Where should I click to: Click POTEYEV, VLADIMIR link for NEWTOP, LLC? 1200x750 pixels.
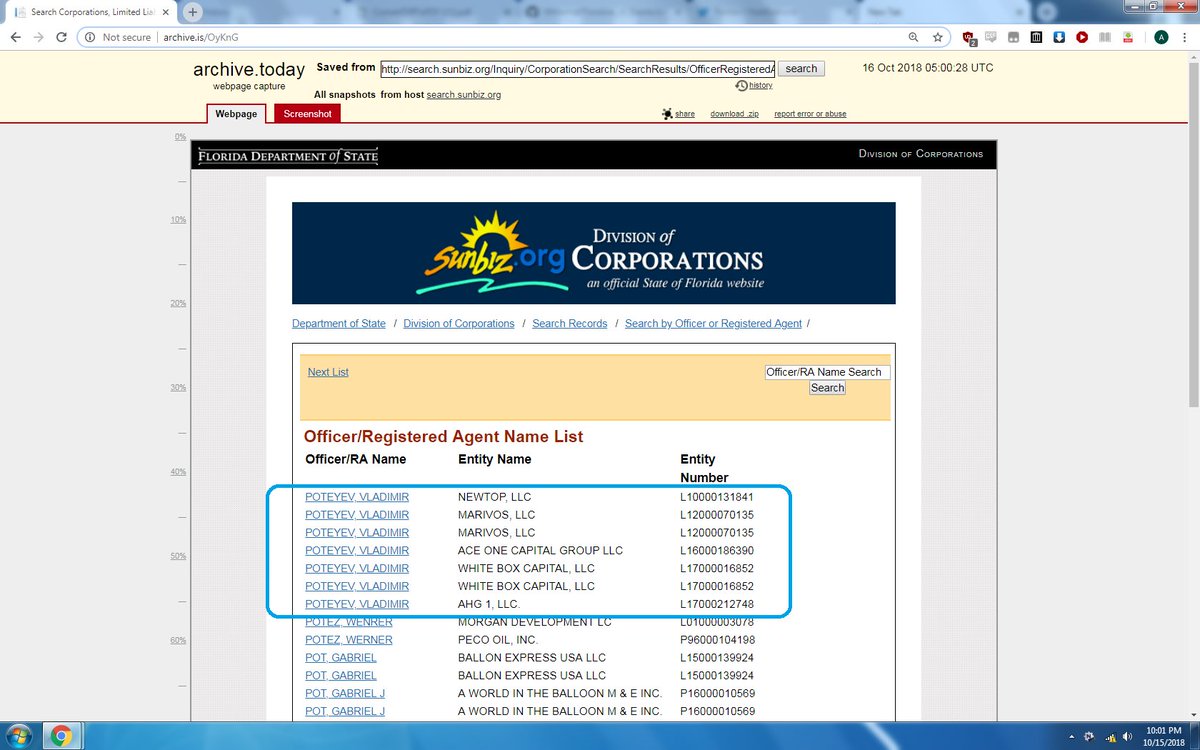pyautogui.click(x=357, y=497)
